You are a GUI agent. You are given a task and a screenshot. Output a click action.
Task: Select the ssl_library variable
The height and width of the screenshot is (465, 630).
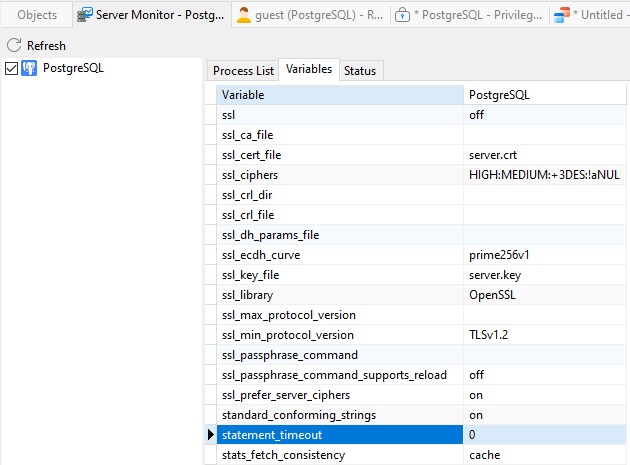(x=340, y=295)
